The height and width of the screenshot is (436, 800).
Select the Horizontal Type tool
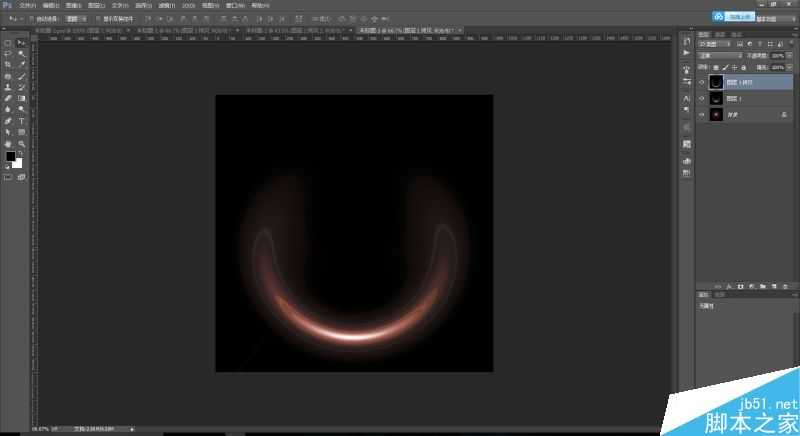pyautogui.click(x=21, y=121)
